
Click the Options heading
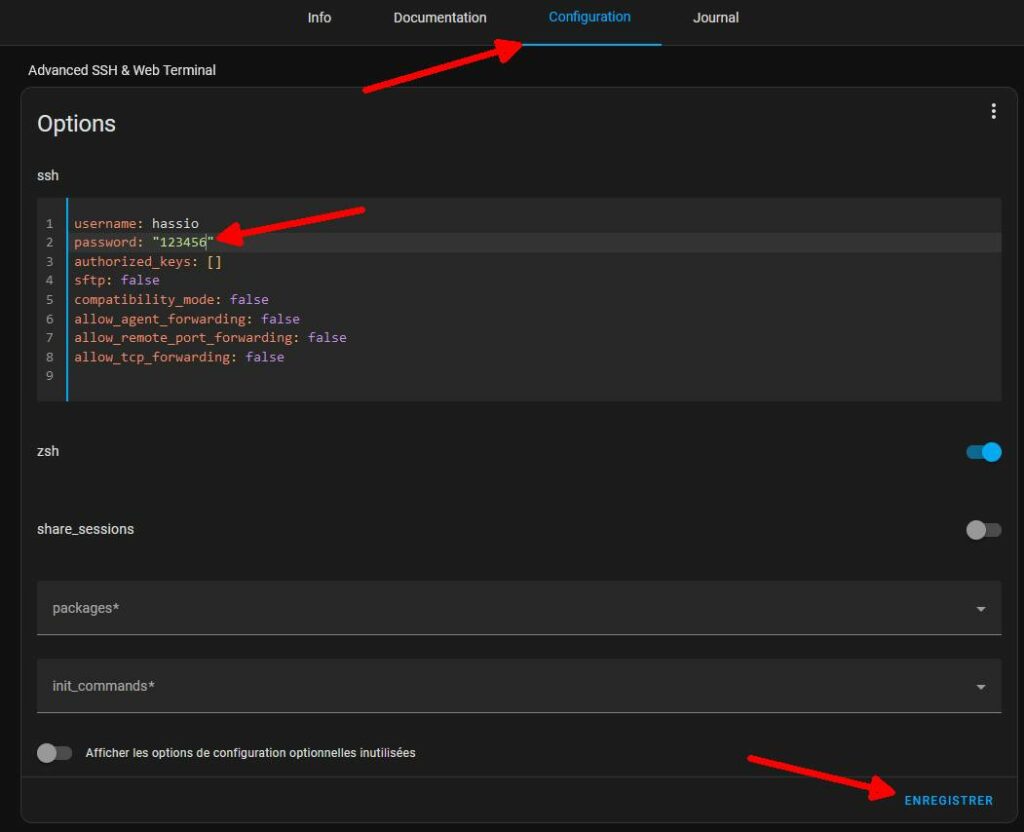point(76,123)
